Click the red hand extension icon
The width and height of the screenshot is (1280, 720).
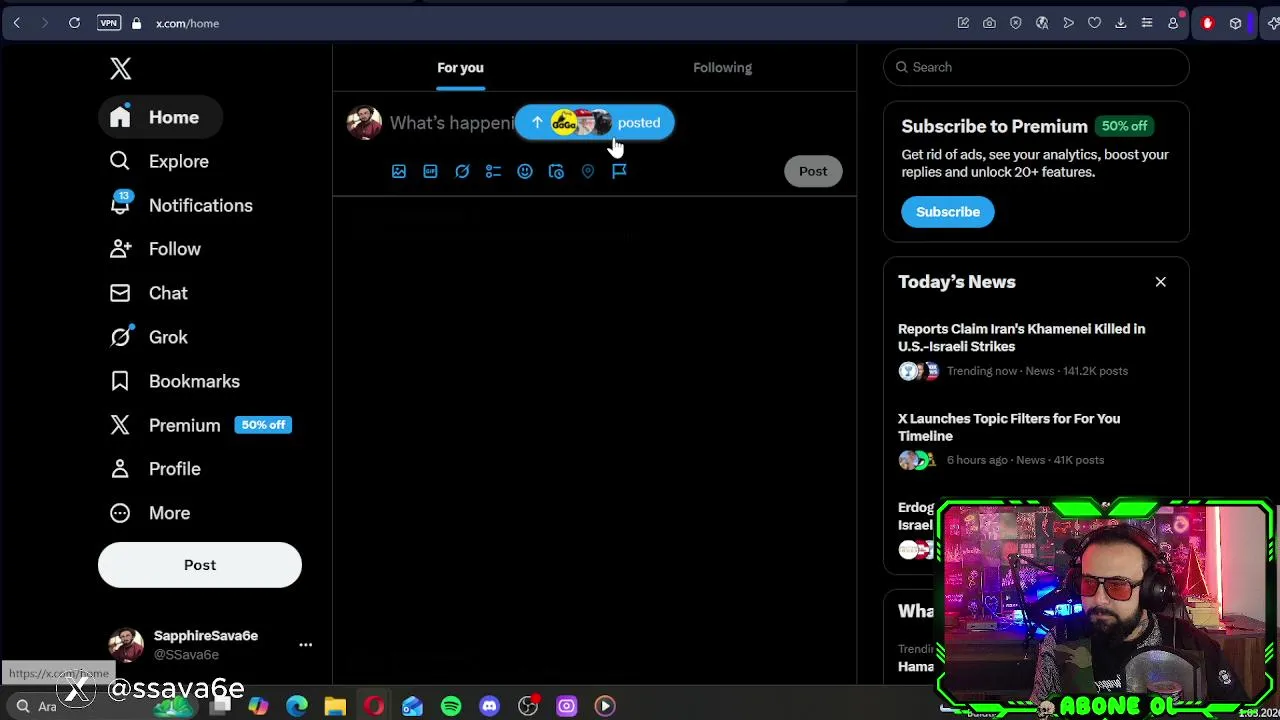click(1207, 23)
